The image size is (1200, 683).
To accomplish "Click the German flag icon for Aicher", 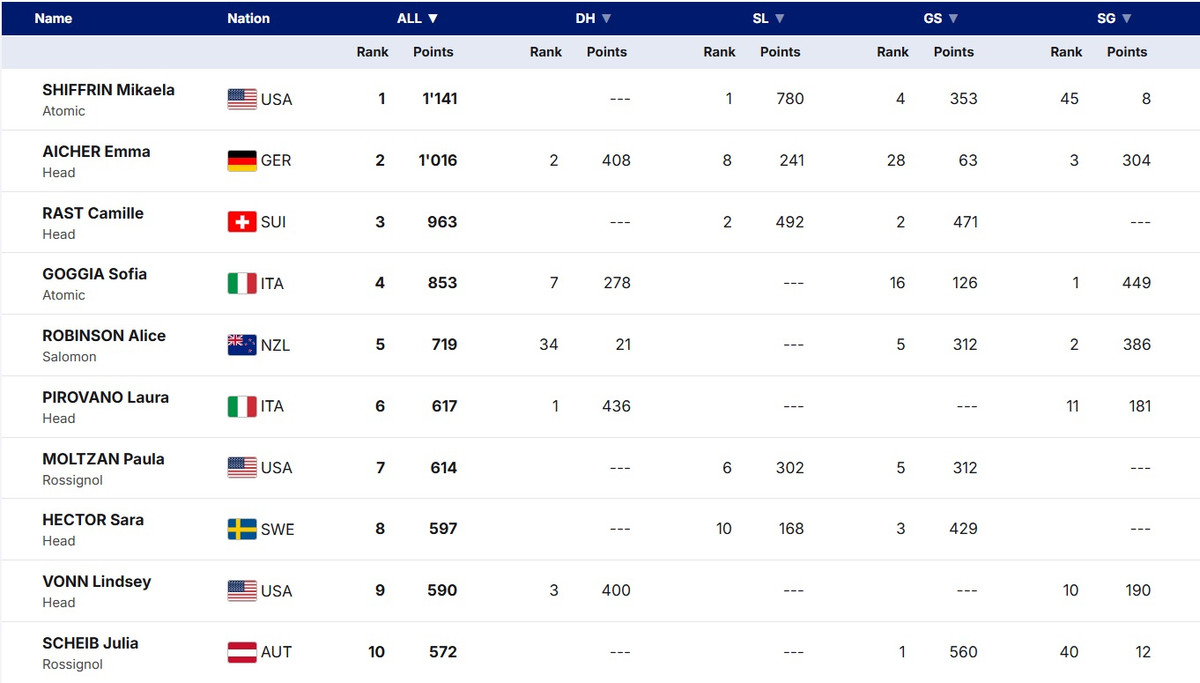I will tap(242, 161).
